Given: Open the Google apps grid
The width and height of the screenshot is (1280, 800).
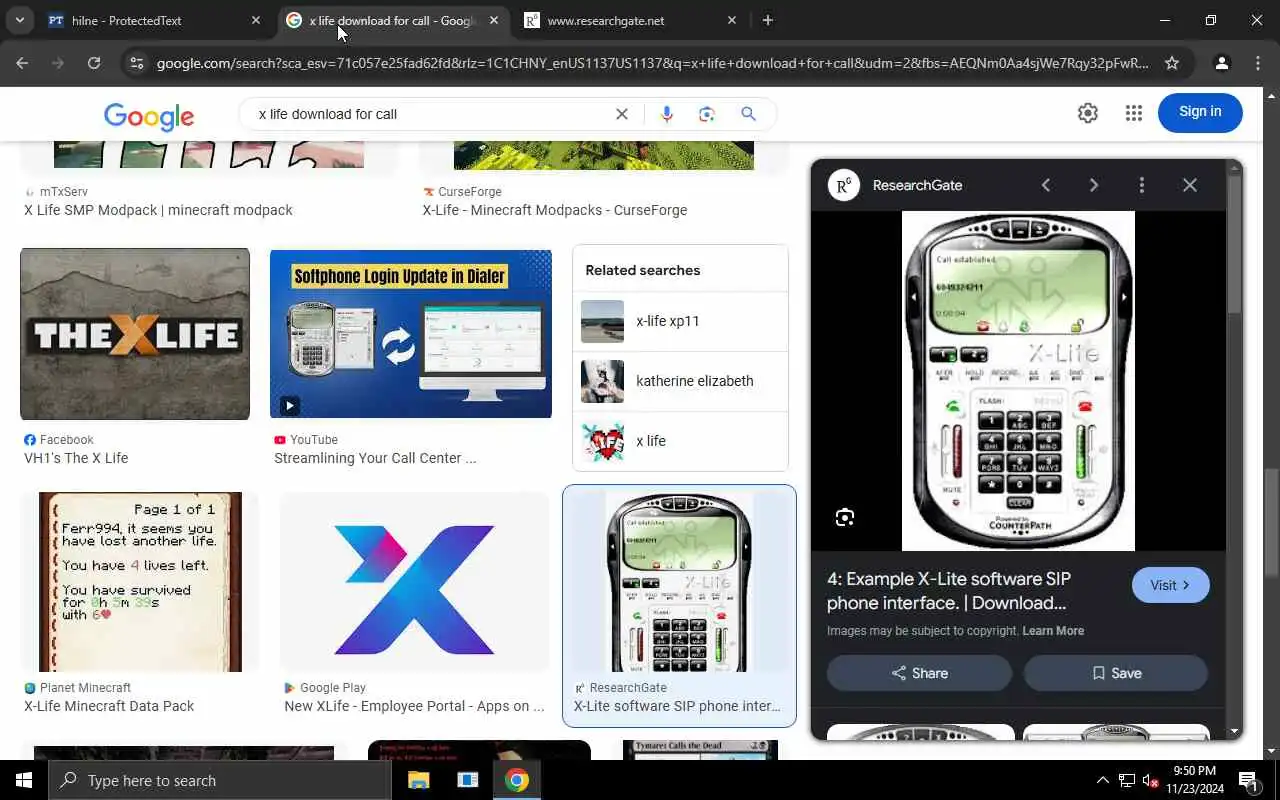Looking at the screenshot, I should (1133, 113).
